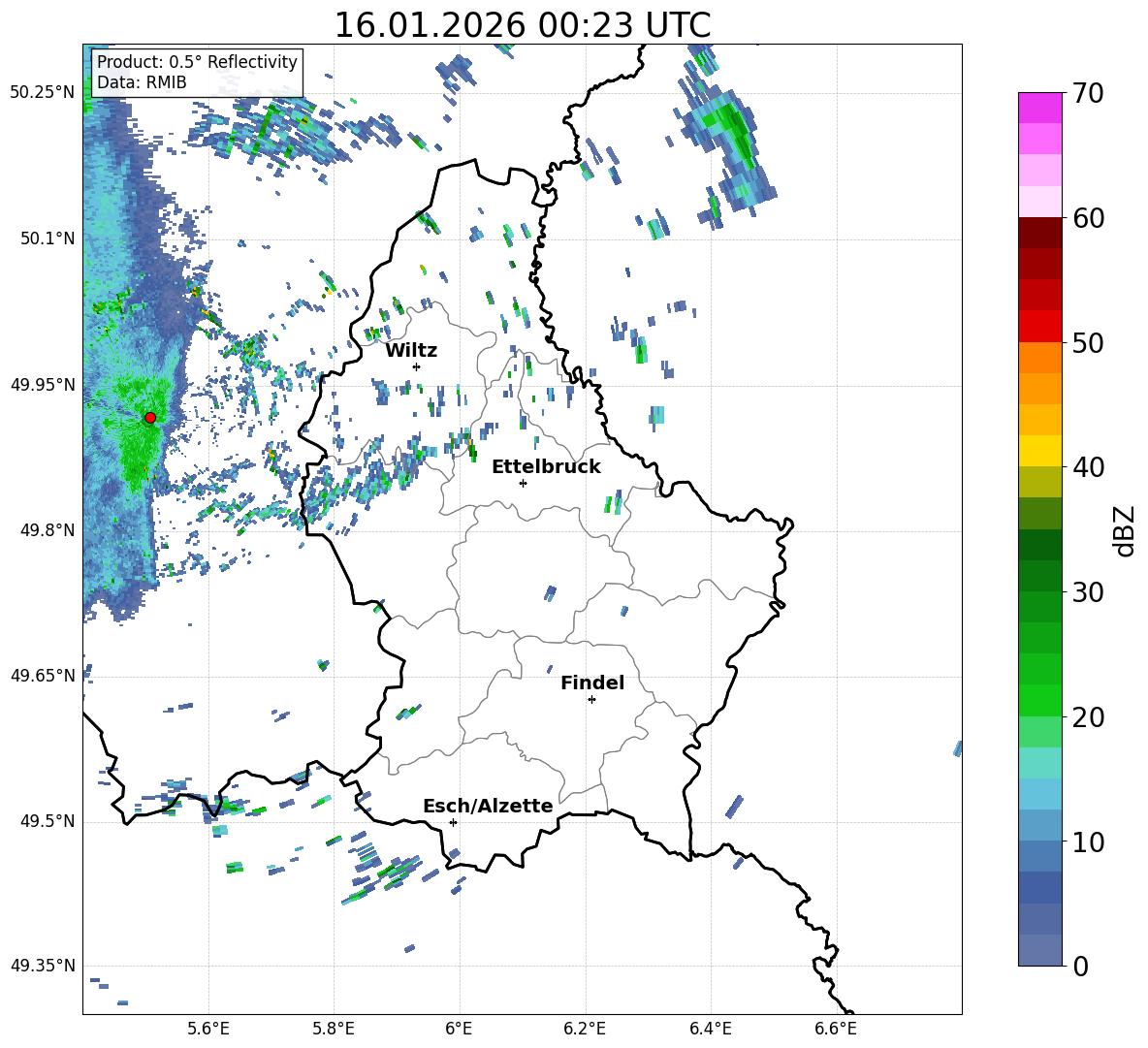Click the 50.1°N latitude label

coord(48,238)
